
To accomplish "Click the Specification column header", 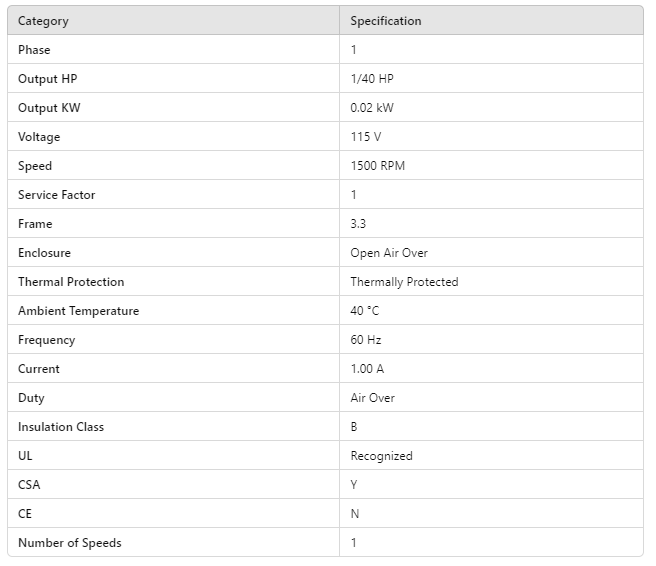I will pyautogui.click(x=385, y=21).
